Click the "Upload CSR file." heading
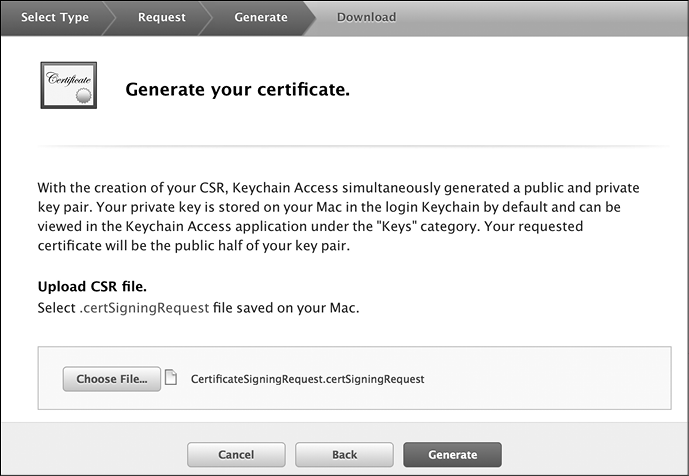689x476 pixels. (x=92, y=287)
